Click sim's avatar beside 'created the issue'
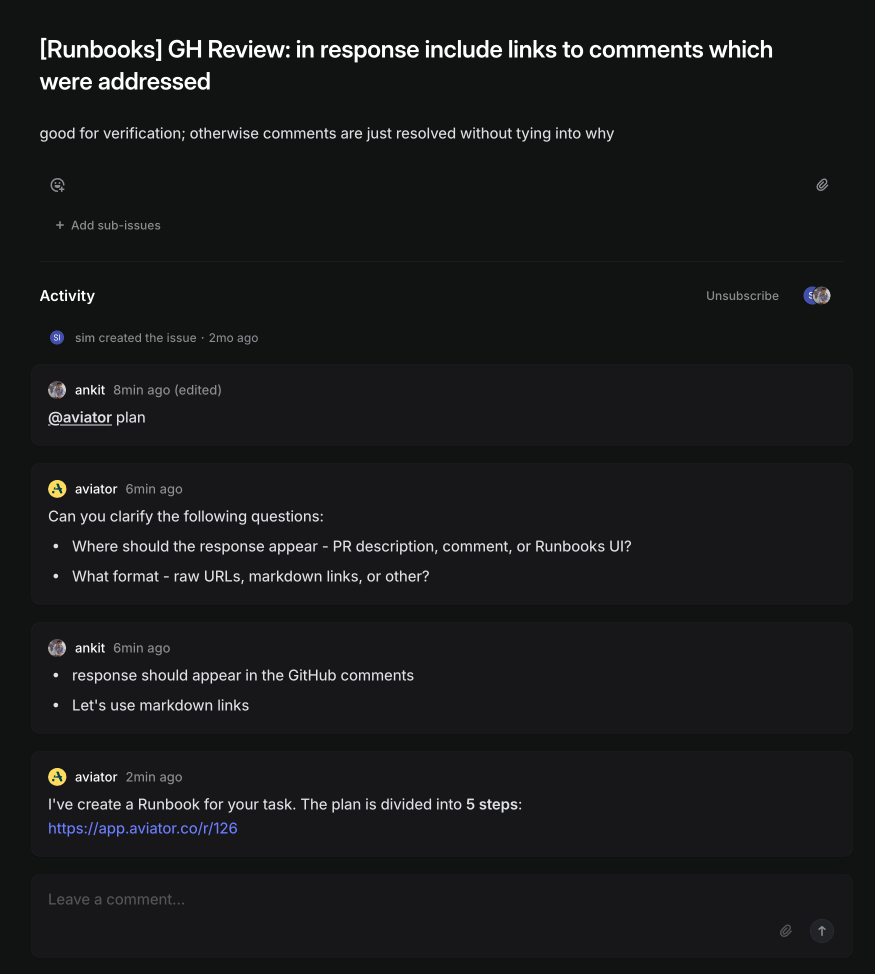 (57, 337)
